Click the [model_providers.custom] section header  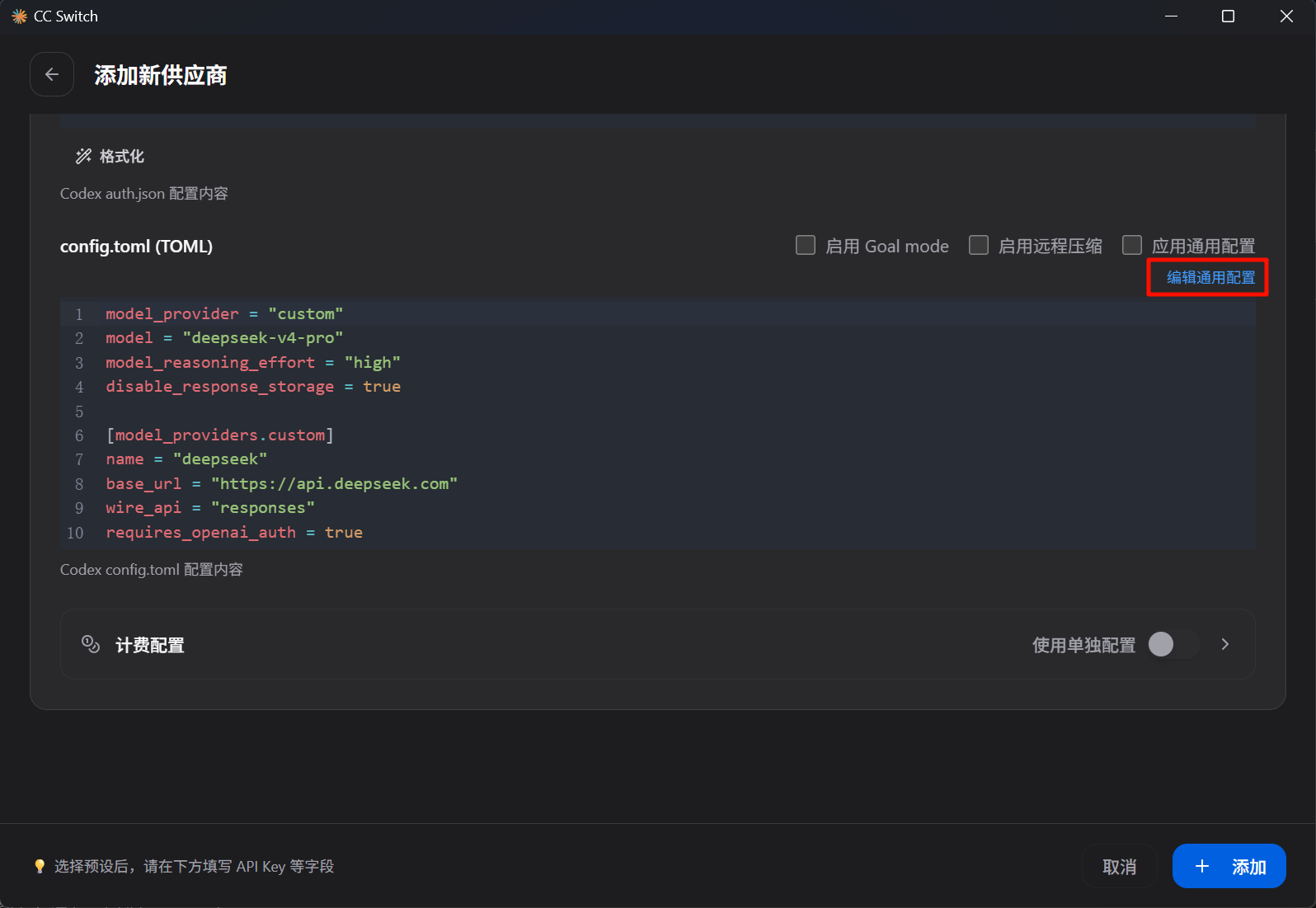click(220, 435)
